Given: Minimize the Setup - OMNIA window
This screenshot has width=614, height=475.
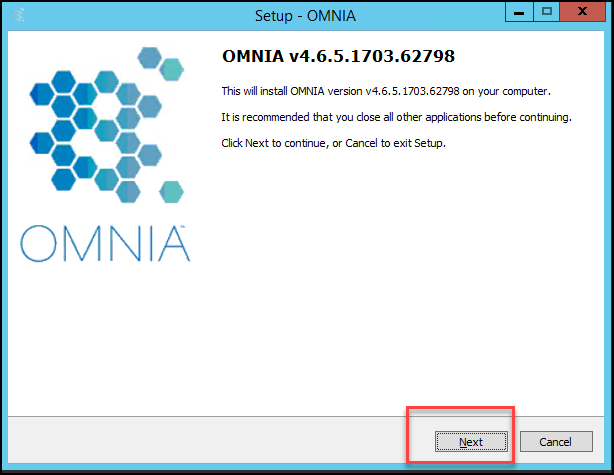Looking at the screenshot, I should (519, 12).
